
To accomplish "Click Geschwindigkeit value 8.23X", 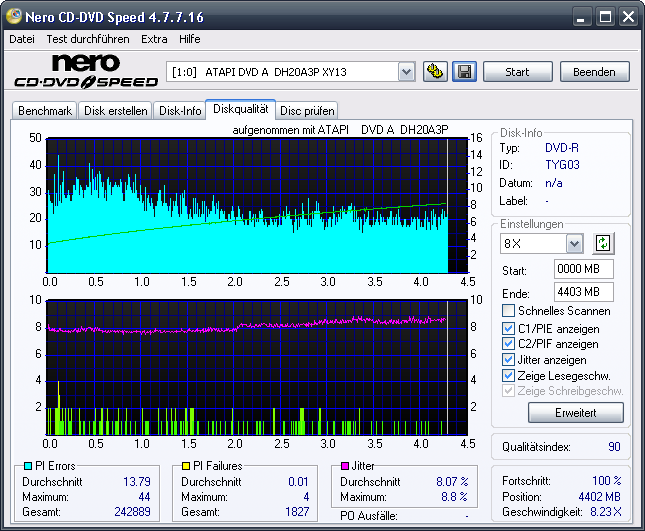I will coord(606,512).
